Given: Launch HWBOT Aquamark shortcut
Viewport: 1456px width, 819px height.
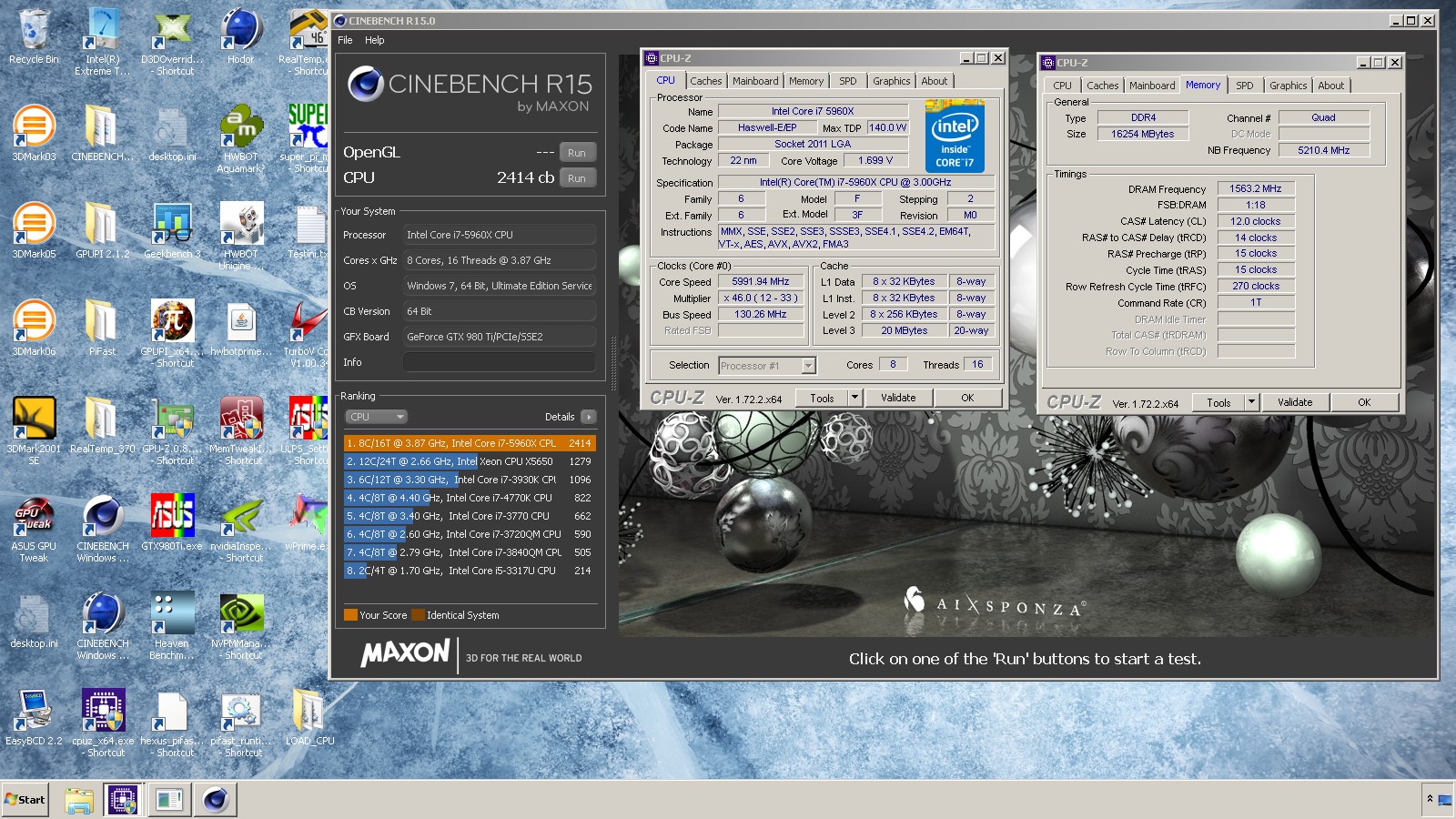Looking at the screenshot, I should tap(240, 138).
